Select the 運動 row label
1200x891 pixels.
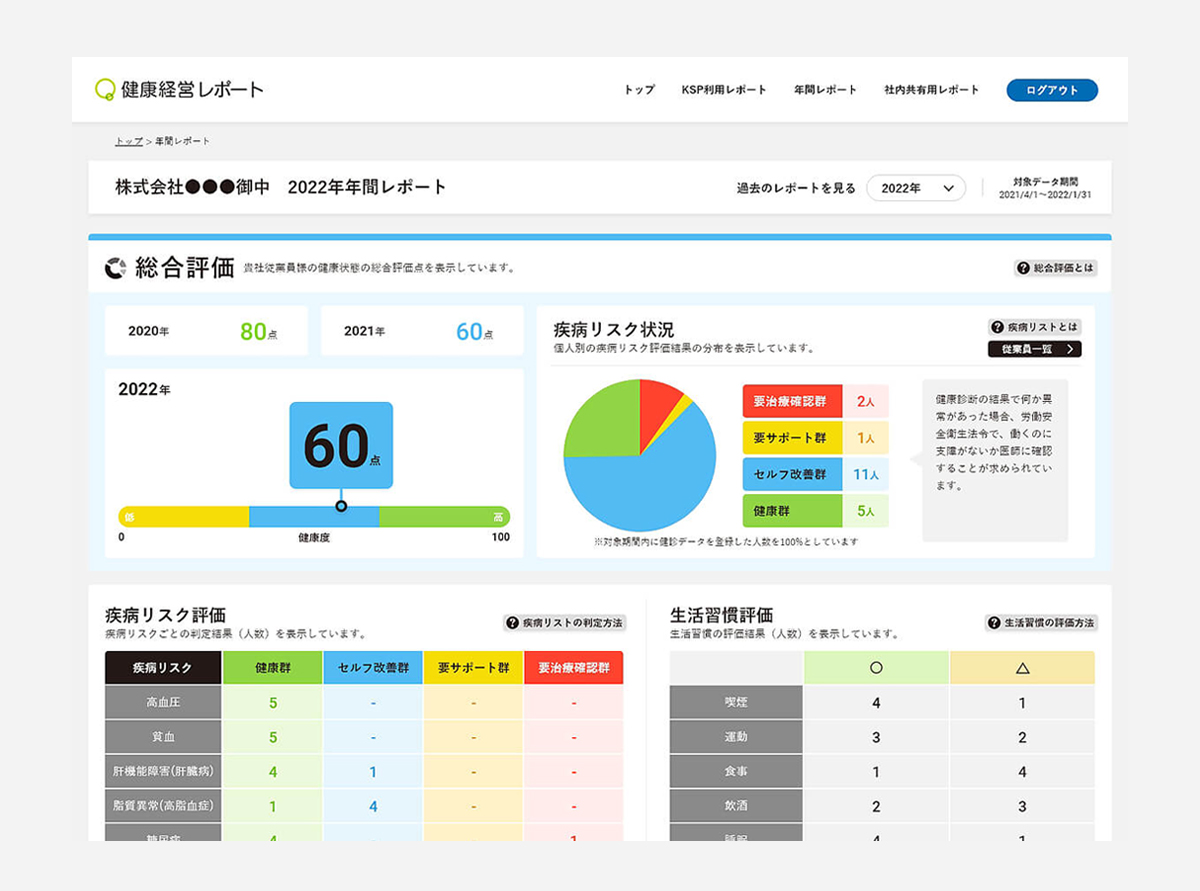pos(736,738)
